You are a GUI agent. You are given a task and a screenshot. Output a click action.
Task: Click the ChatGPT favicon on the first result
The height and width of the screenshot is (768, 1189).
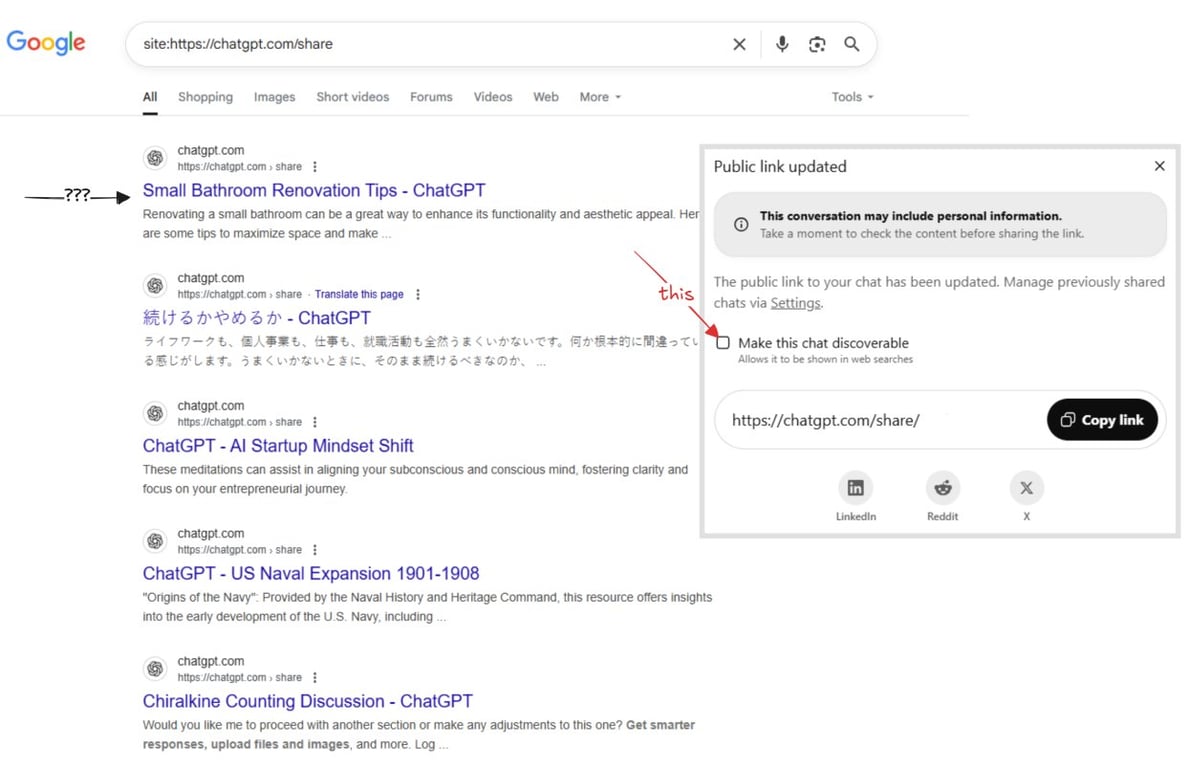[155, 158]
